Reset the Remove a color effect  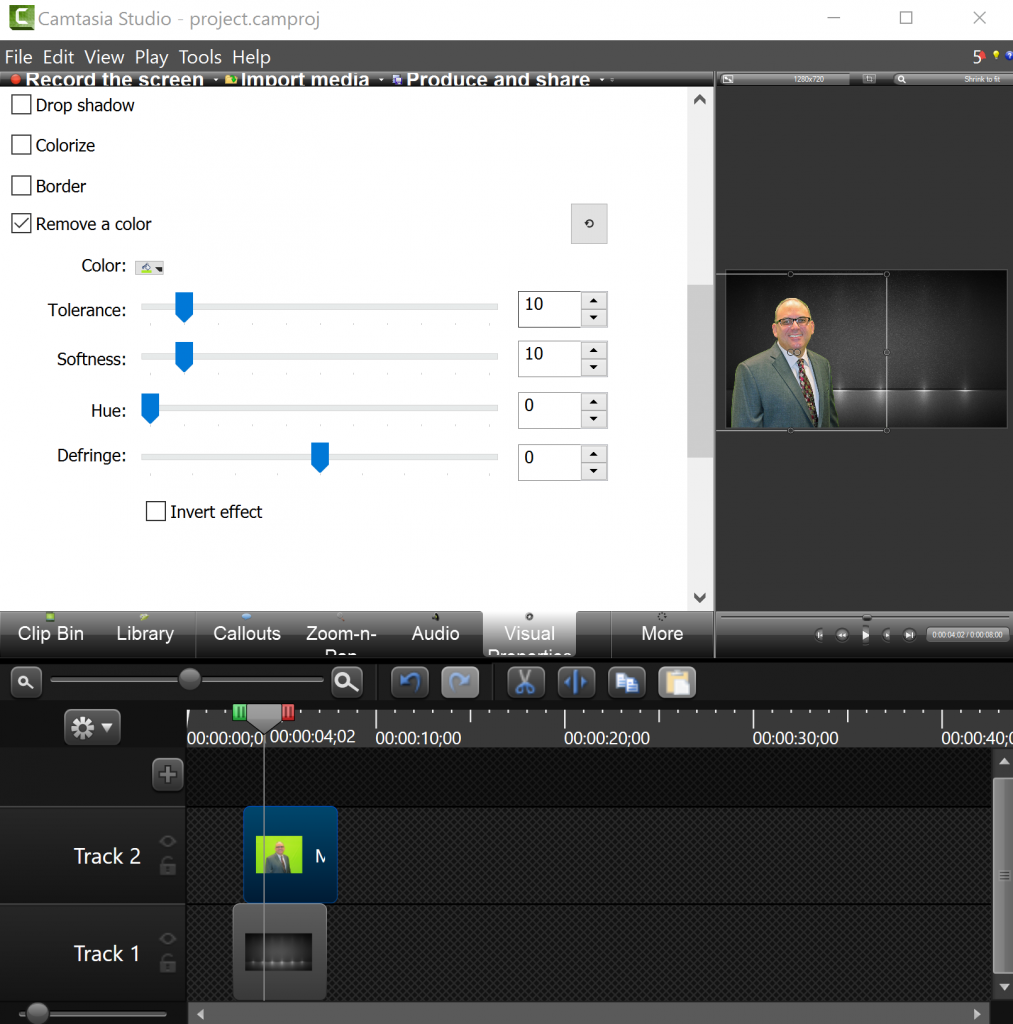click(588, 223)
